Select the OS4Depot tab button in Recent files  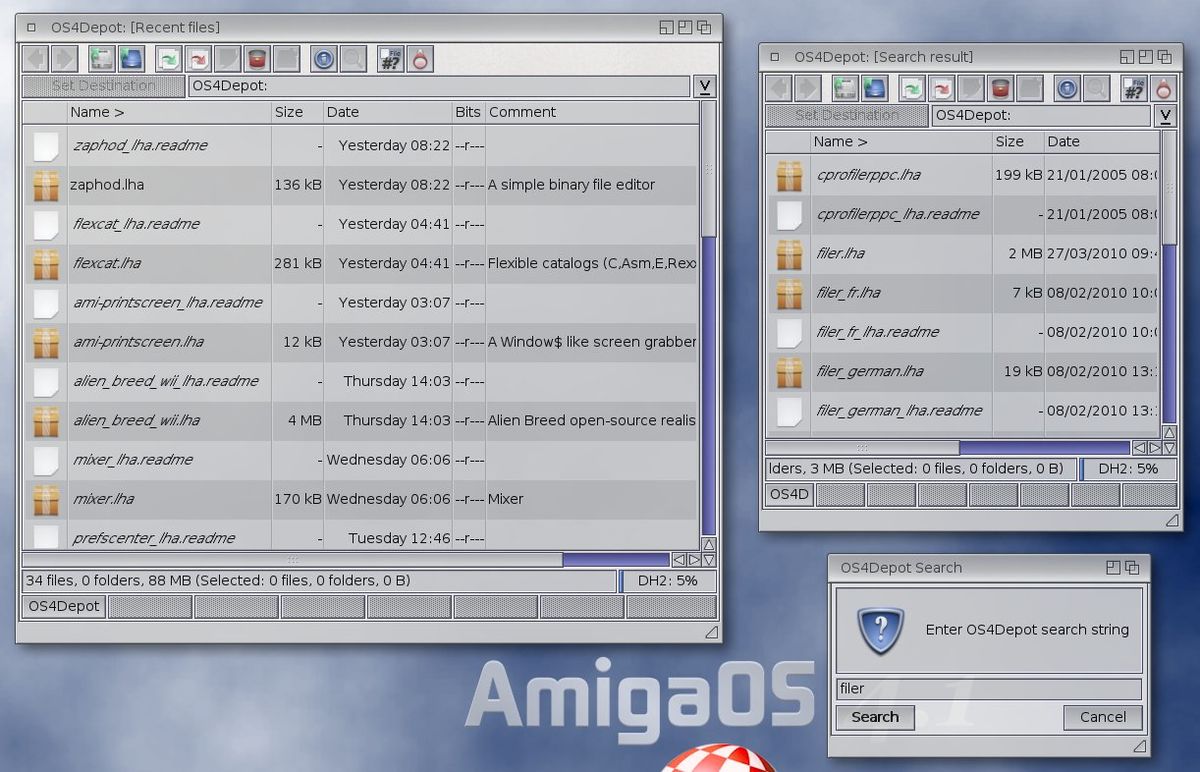pyautogui.click(x=64, y=606)
